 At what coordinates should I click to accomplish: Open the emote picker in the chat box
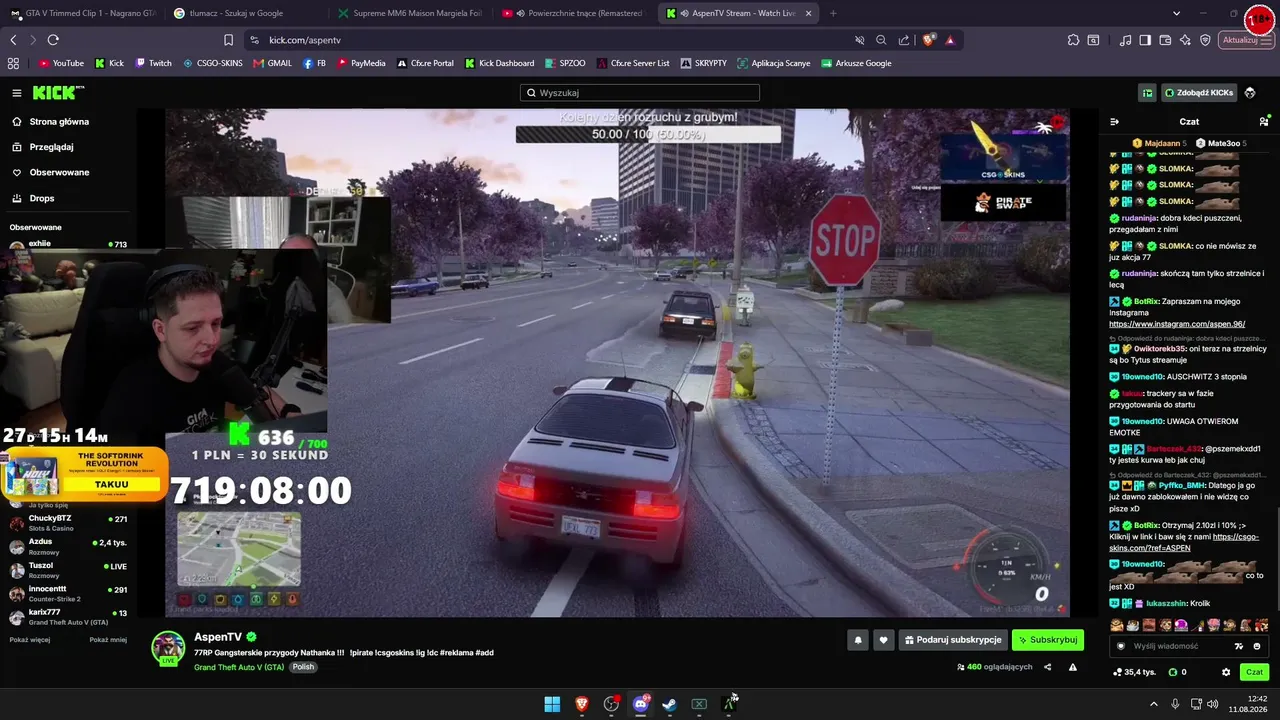1257,646
